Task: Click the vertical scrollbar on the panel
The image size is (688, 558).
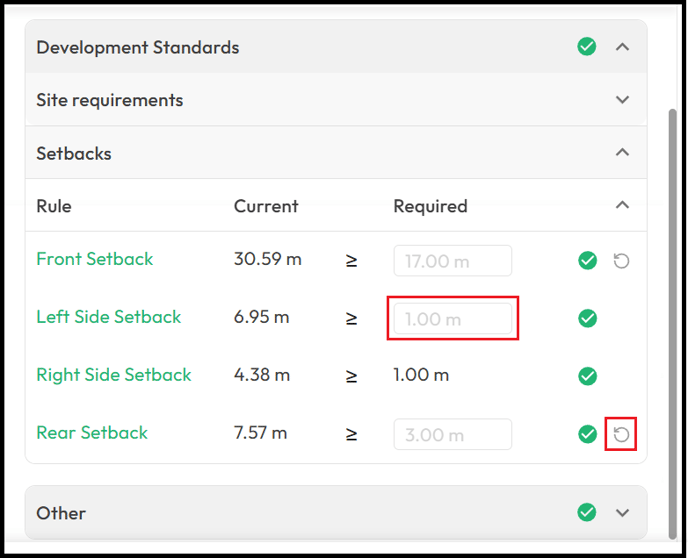Action: [672, 324]
